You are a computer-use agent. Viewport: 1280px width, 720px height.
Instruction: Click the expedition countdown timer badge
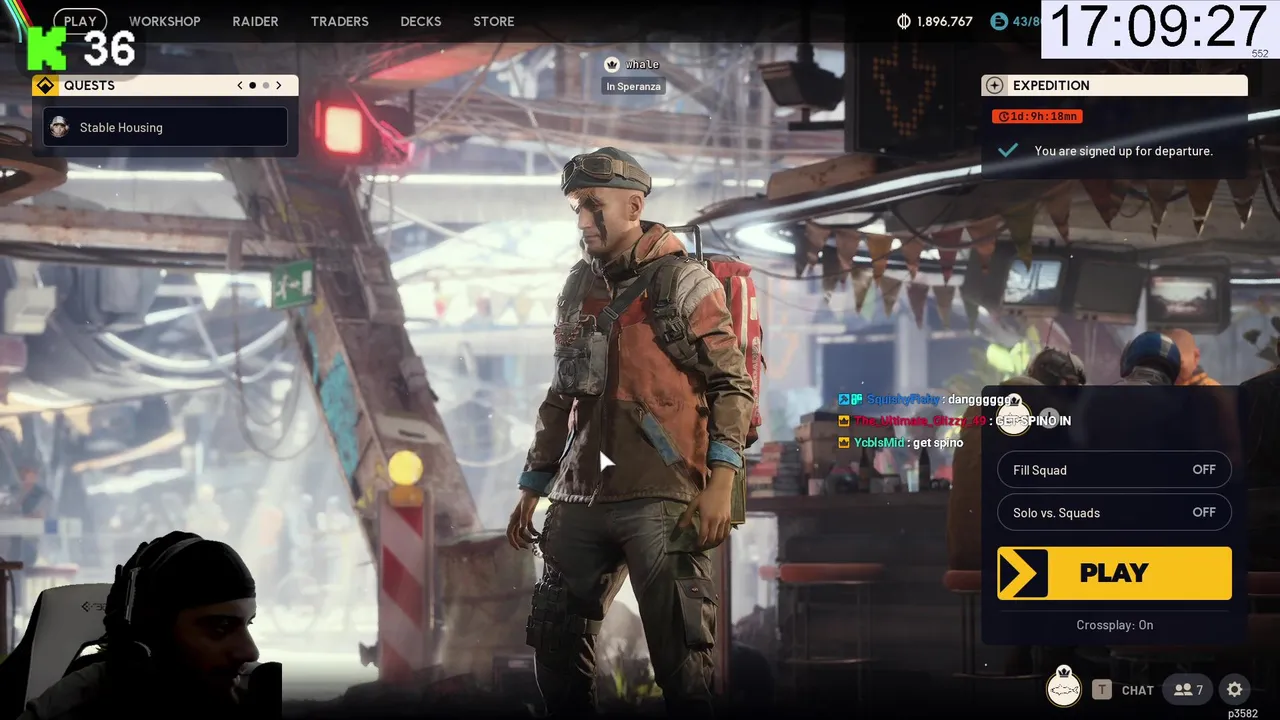(x=1037, y=116)
